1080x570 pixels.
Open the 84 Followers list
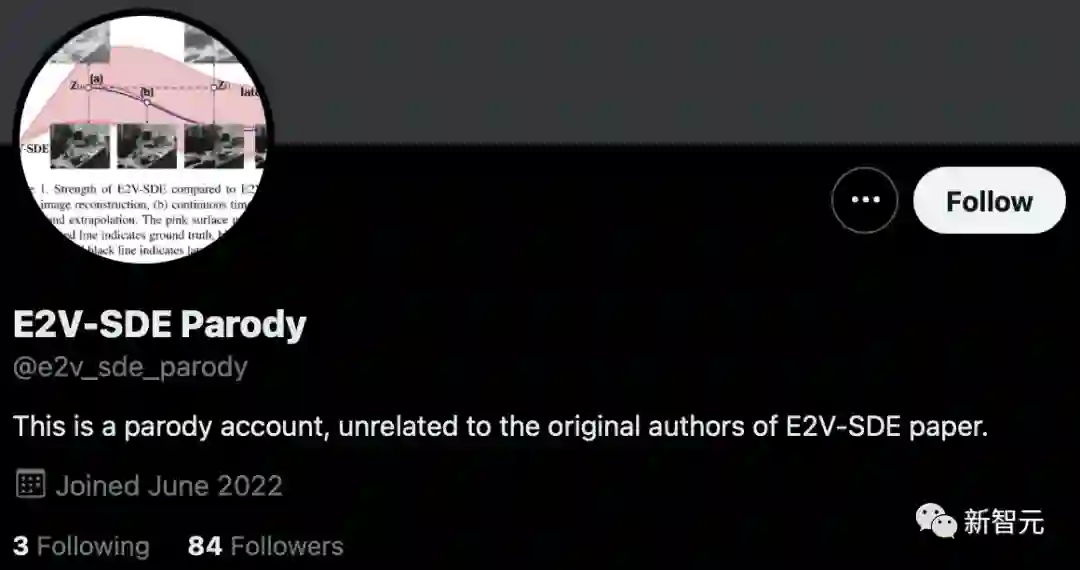(265, 546)
